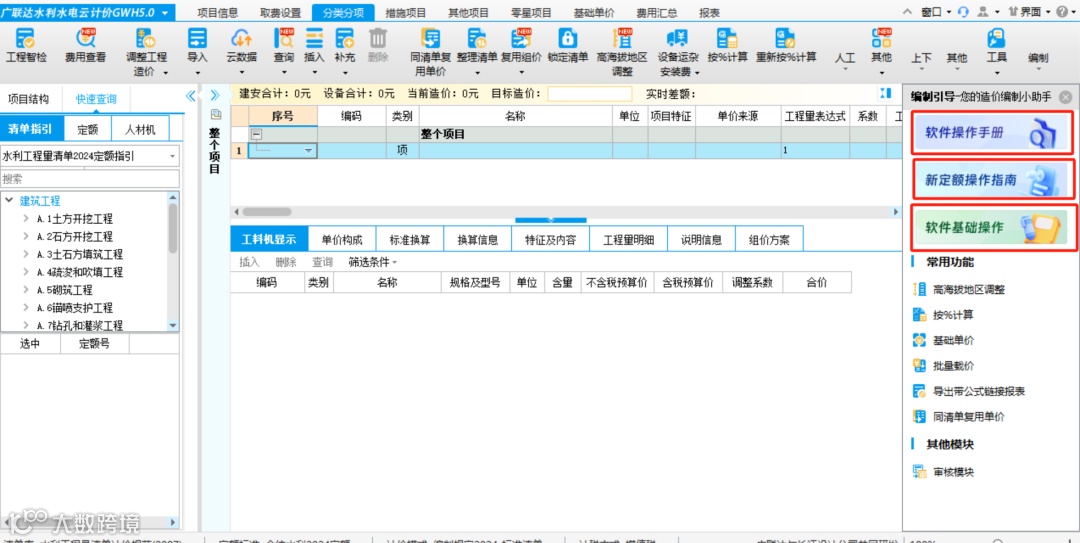Select A.6锚喷支护工程 tree item
The width and height of the screenshot is (1080, 543).
(x=74, y=307)
